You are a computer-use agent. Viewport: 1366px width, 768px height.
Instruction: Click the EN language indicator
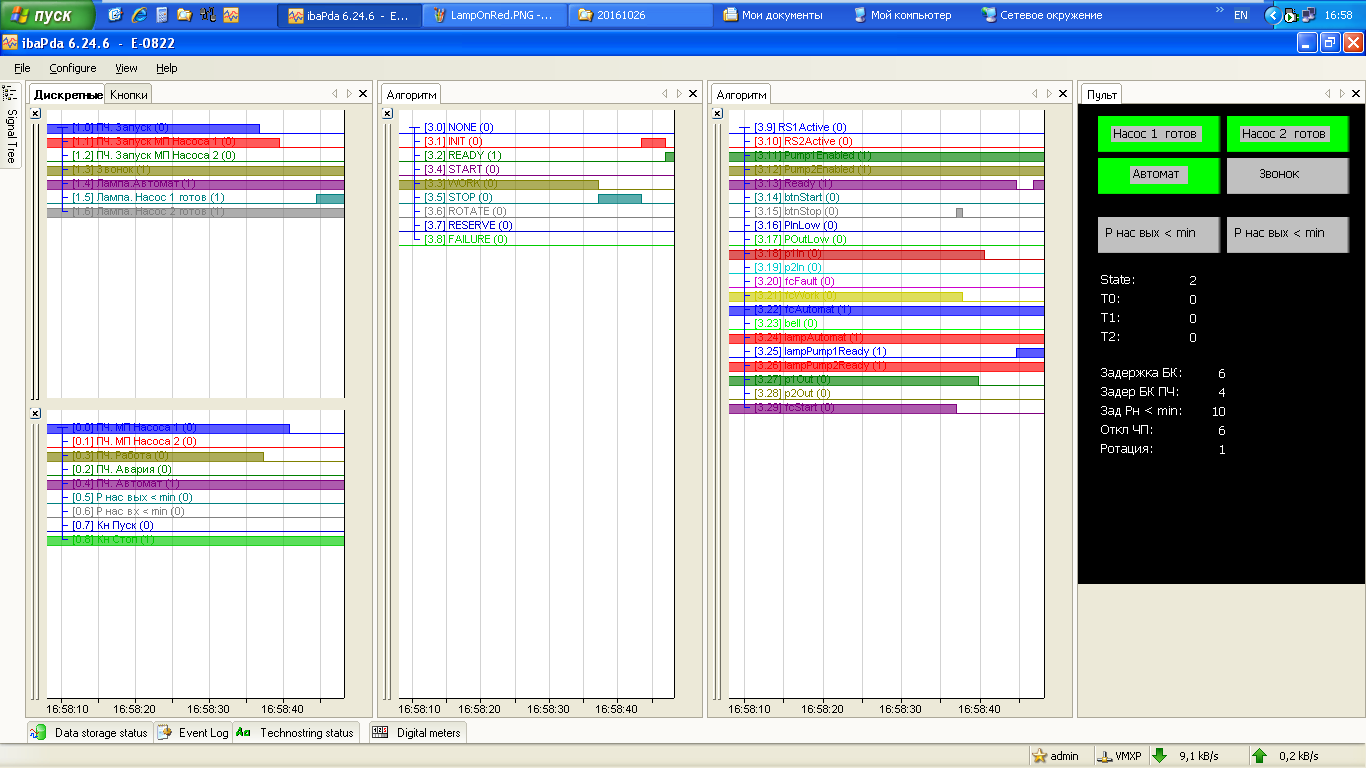(1241, 15)
